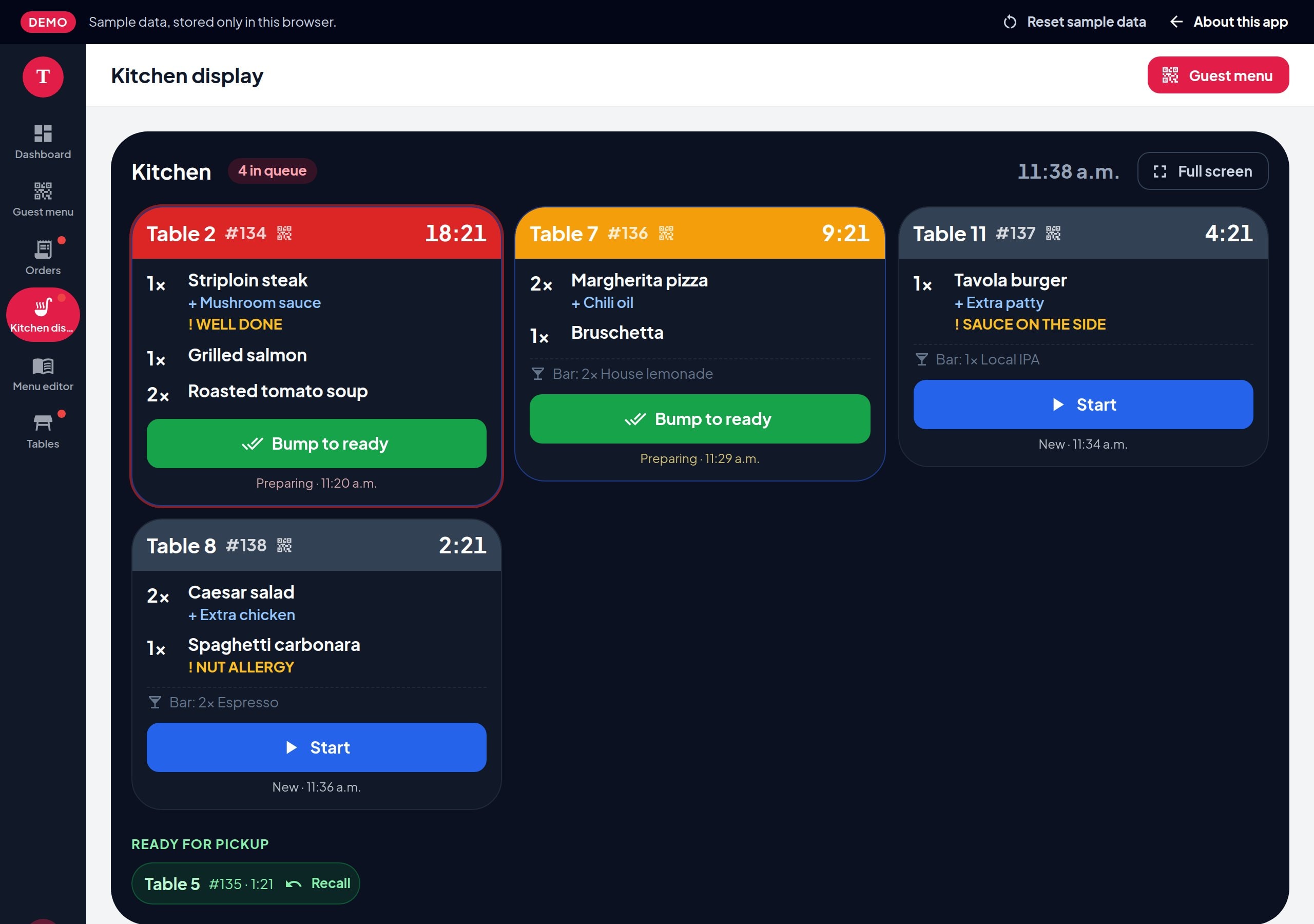
Task: Click the bar glass icon by House lemonade
Action: pos(537,374)
